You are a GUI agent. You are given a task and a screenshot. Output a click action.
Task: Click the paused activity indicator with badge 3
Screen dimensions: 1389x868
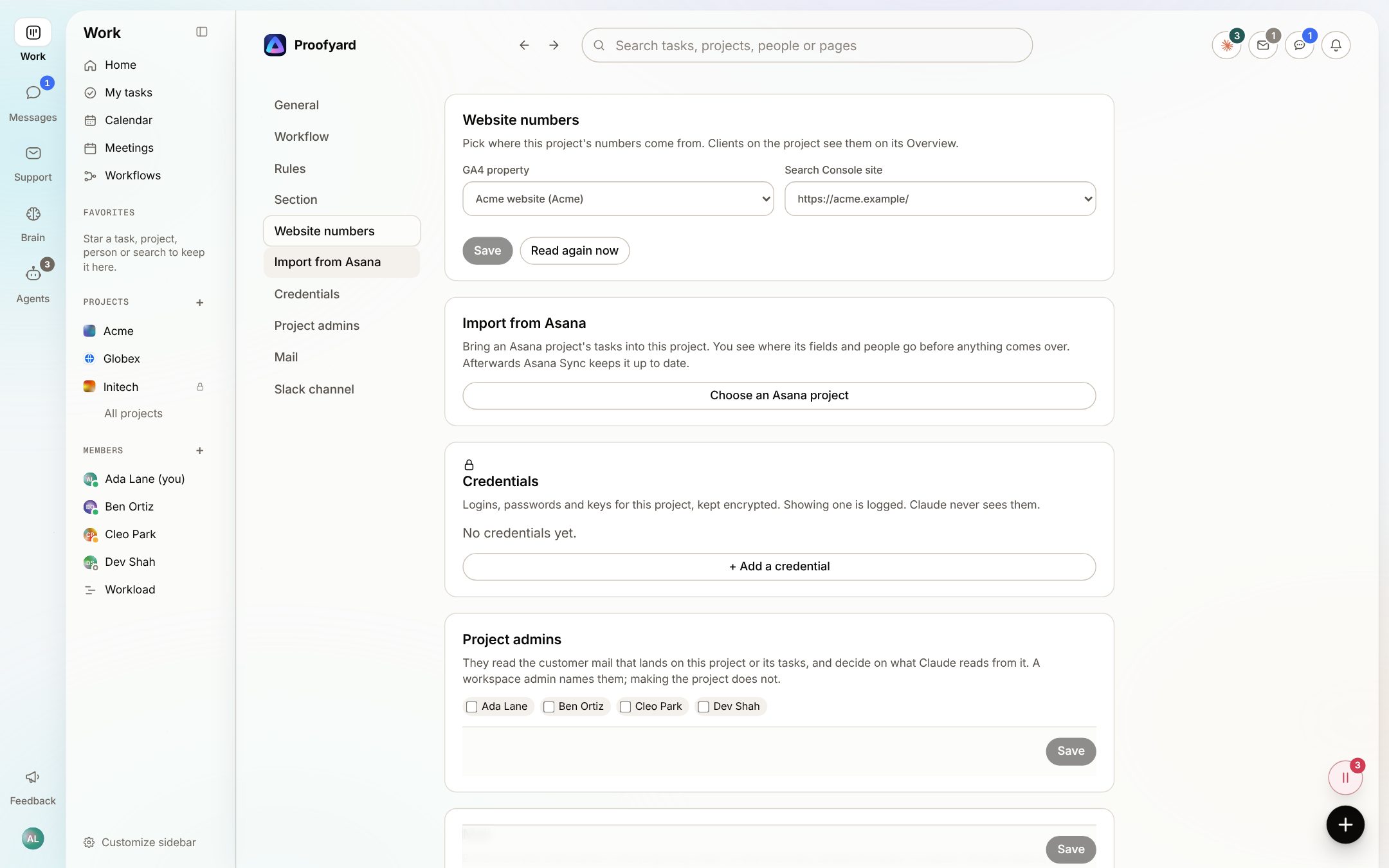click(1345, 777)
